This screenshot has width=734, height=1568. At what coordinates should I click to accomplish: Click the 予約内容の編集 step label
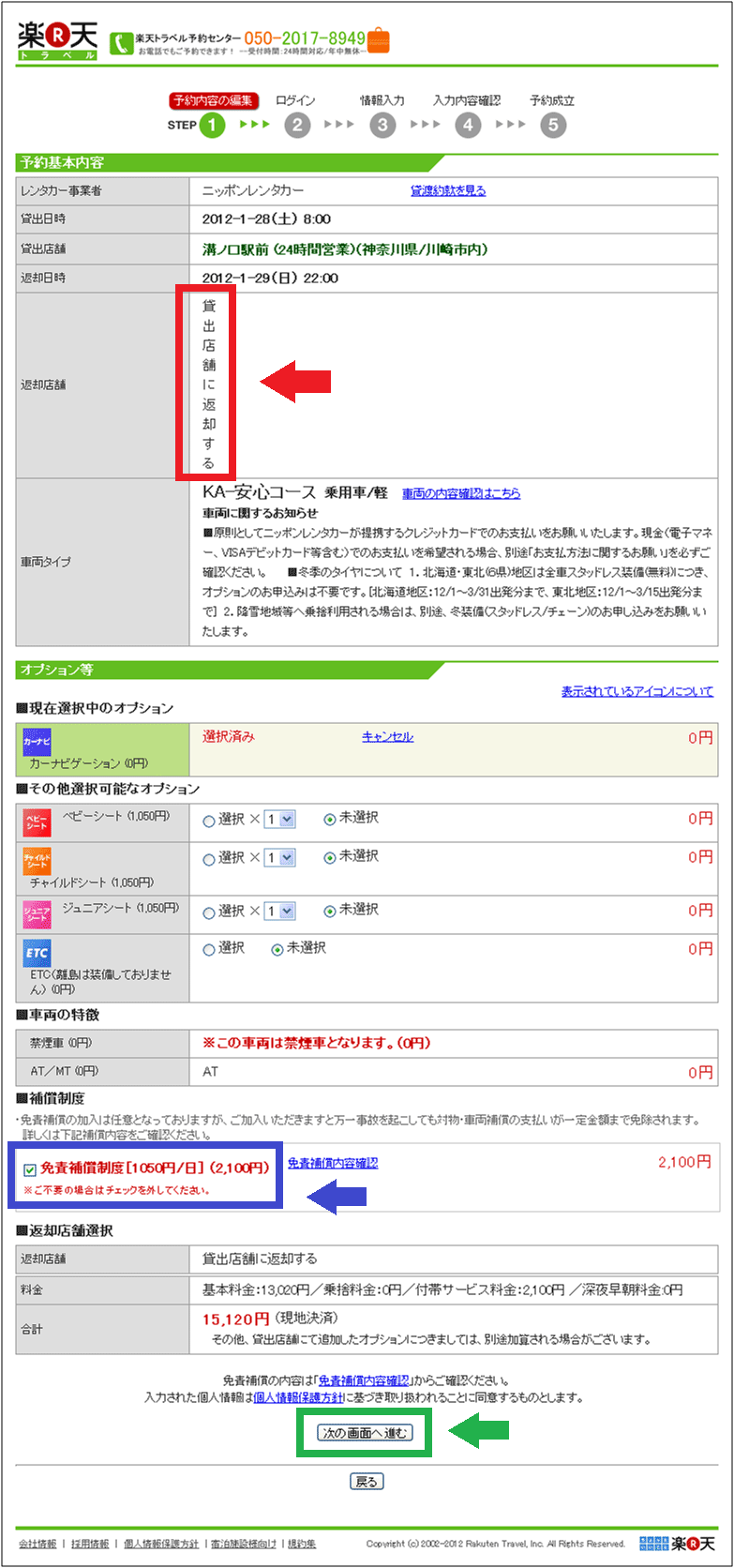coord(212,100)
